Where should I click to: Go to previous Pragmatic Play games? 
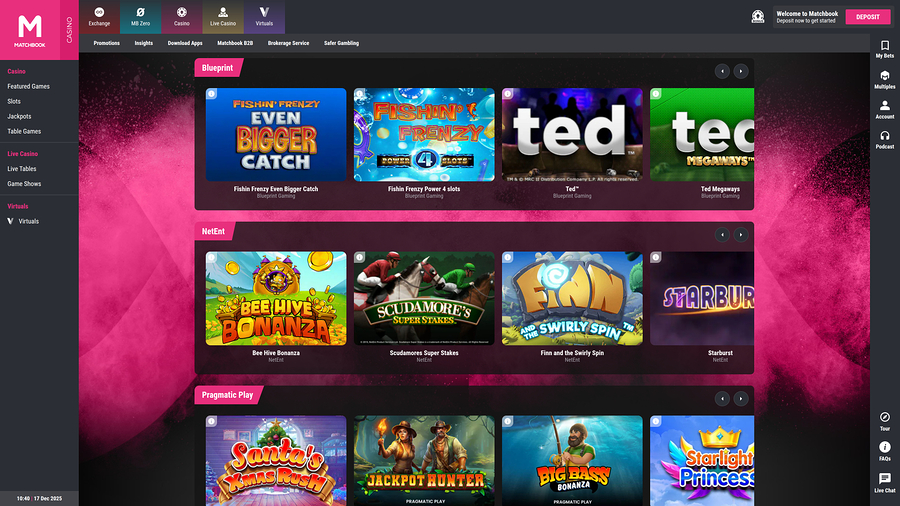point(722,398)
